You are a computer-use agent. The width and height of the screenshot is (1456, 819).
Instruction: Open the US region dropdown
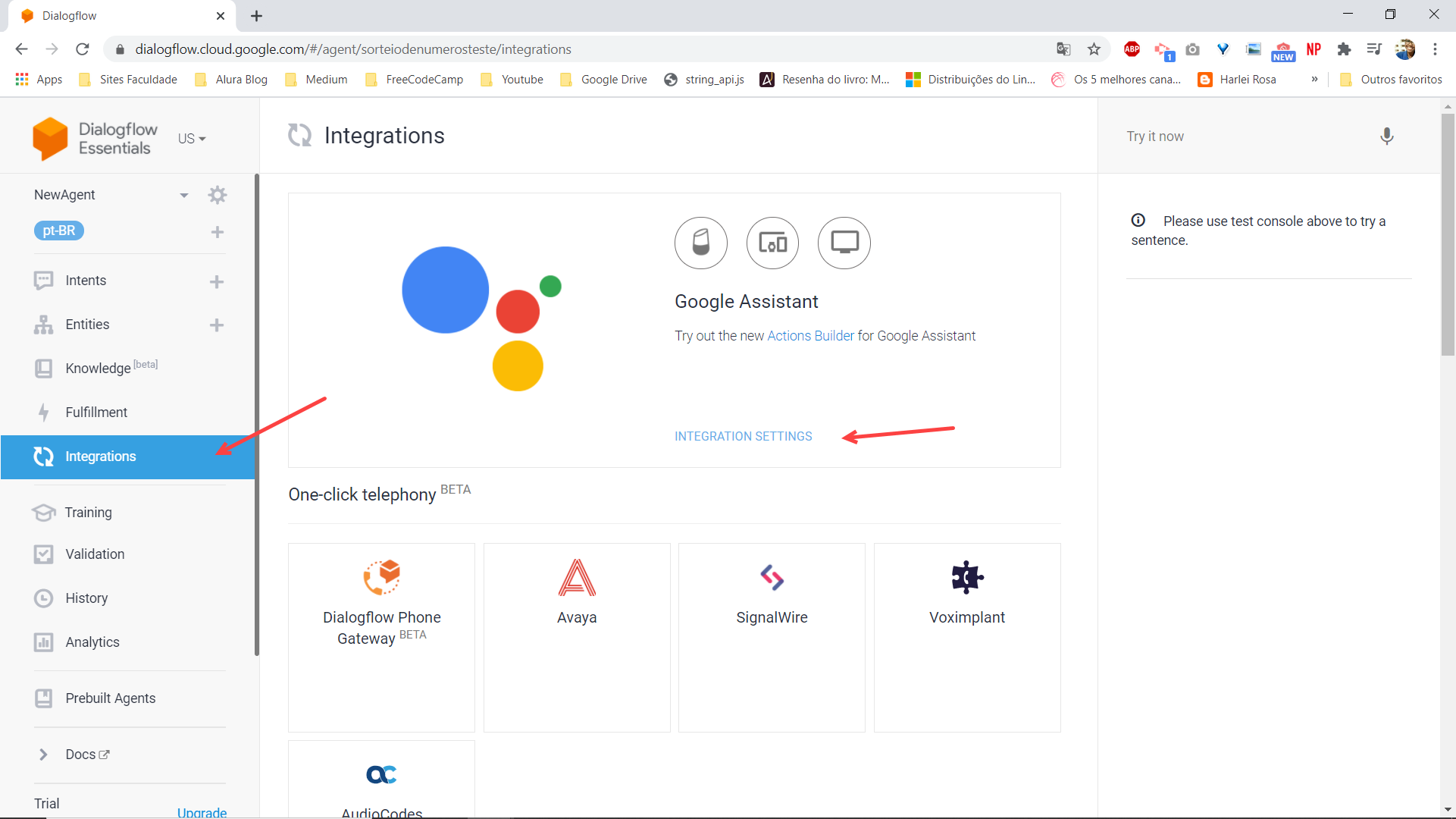192,139
